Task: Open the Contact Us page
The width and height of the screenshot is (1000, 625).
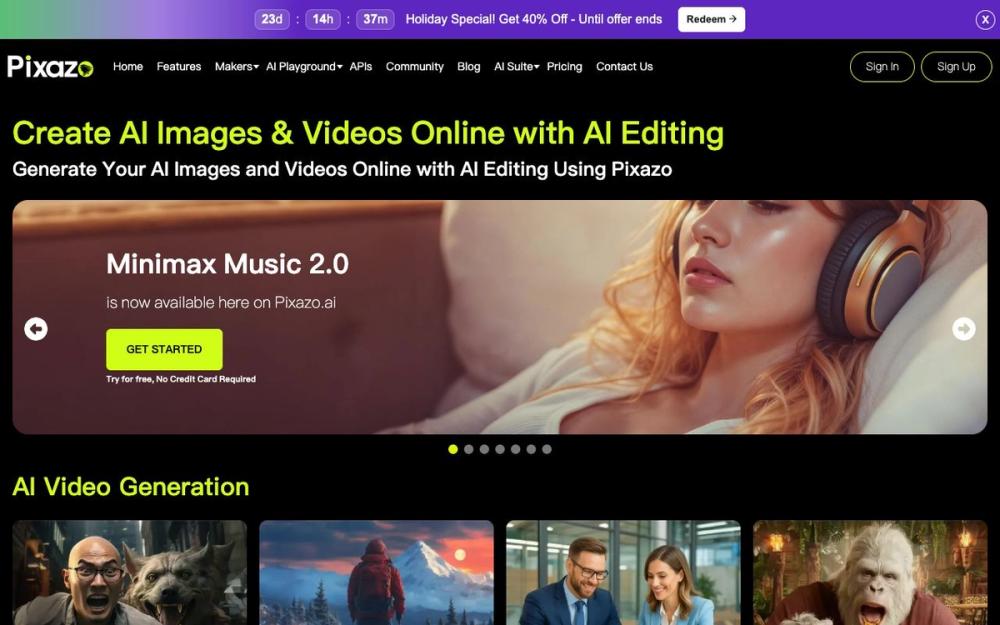Action: [624, 66]
